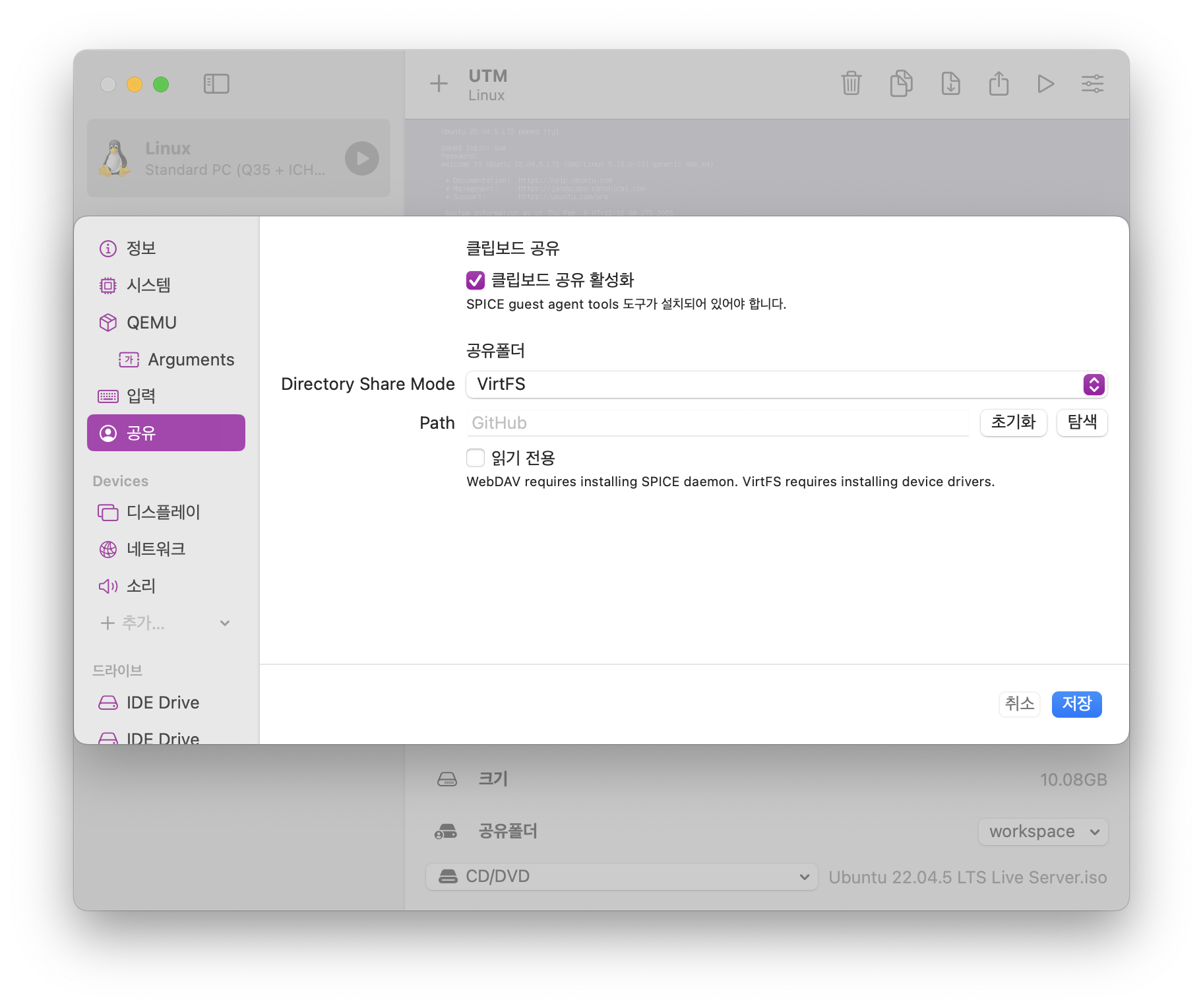The width and height of the screenshot is (1203, 1008).
Task: Clone the VM with duplicate icon
Action: (901, 83)
